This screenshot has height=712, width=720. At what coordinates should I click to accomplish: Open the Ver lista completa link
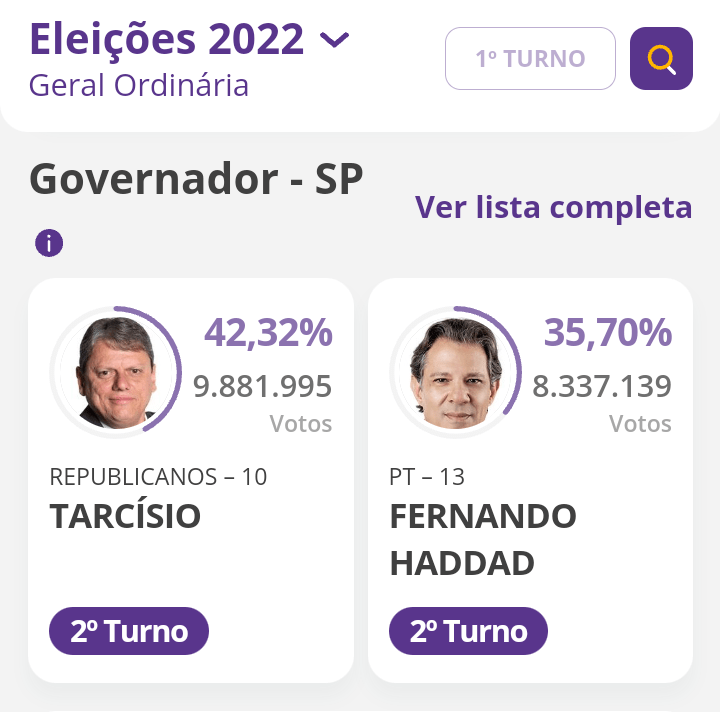click(553, 207)
